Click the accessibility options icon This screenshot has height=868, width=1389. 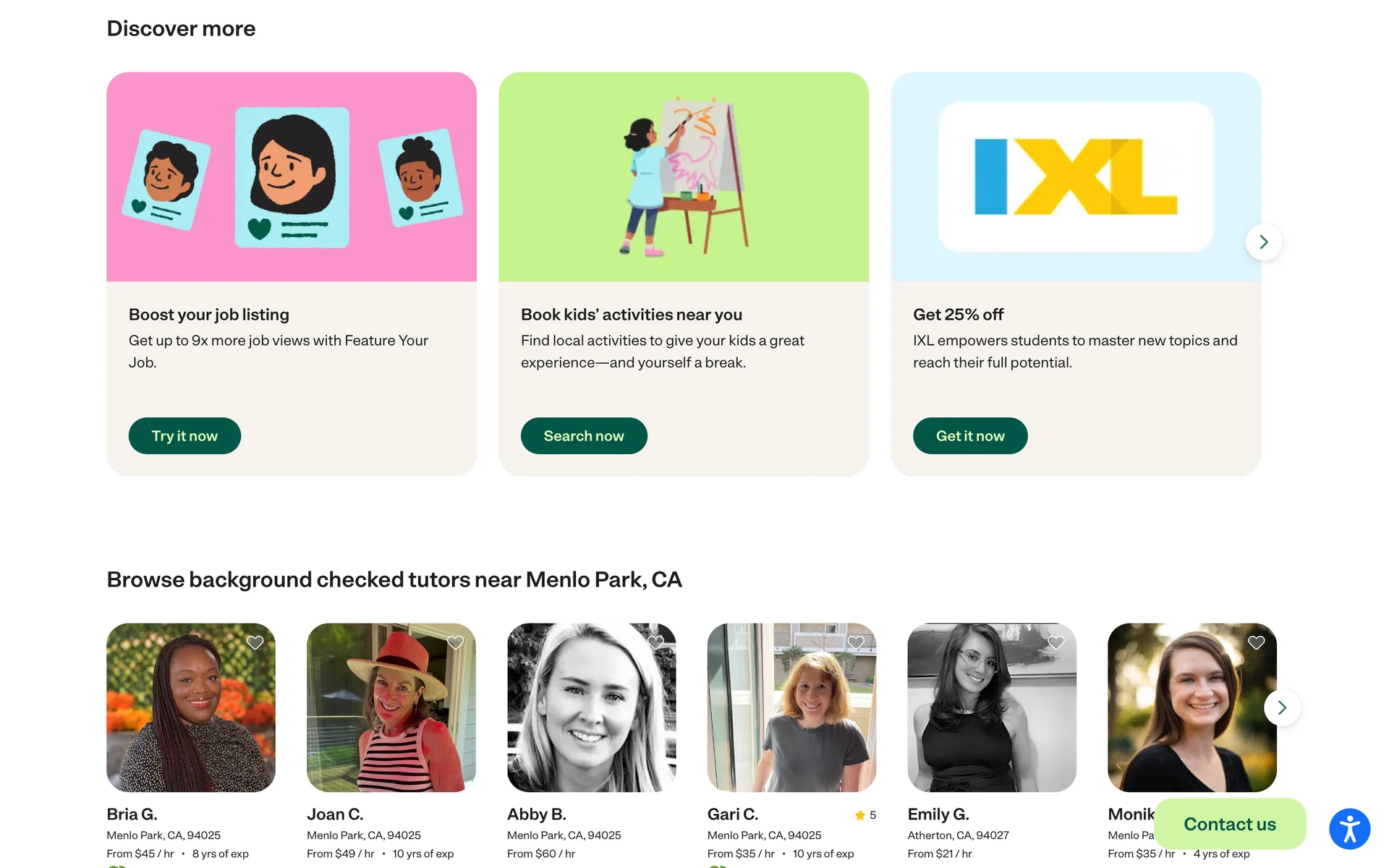click(1349, 828)
